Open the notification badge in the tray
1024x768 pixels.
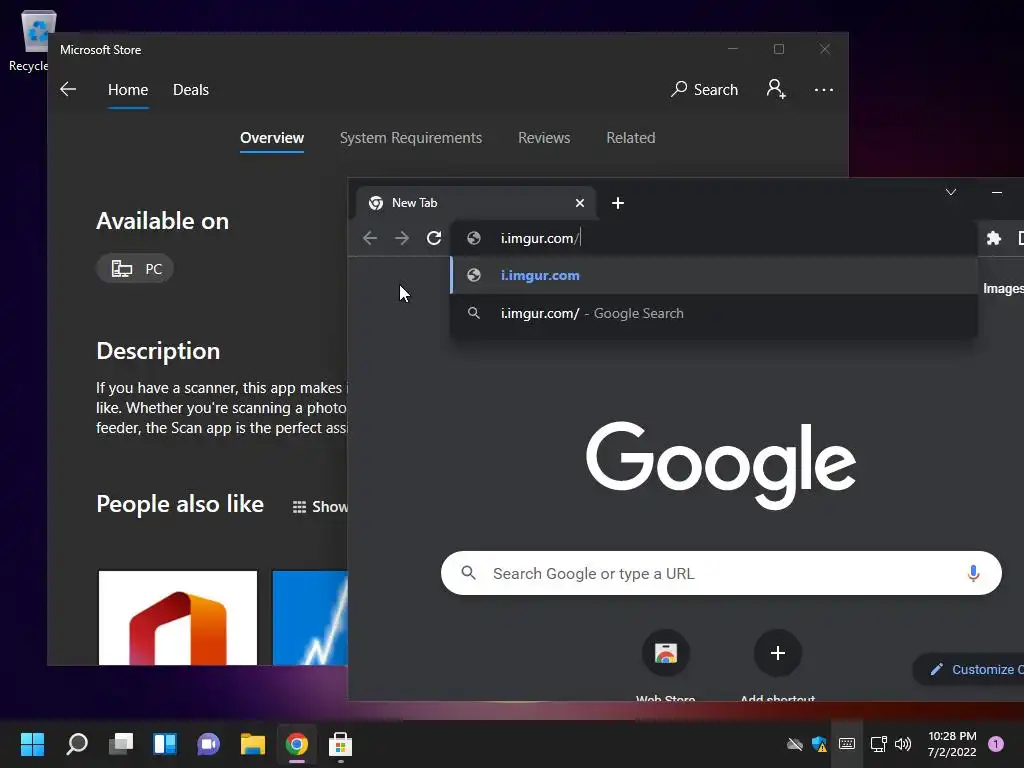pyautogui.click(x=996, y=744)
